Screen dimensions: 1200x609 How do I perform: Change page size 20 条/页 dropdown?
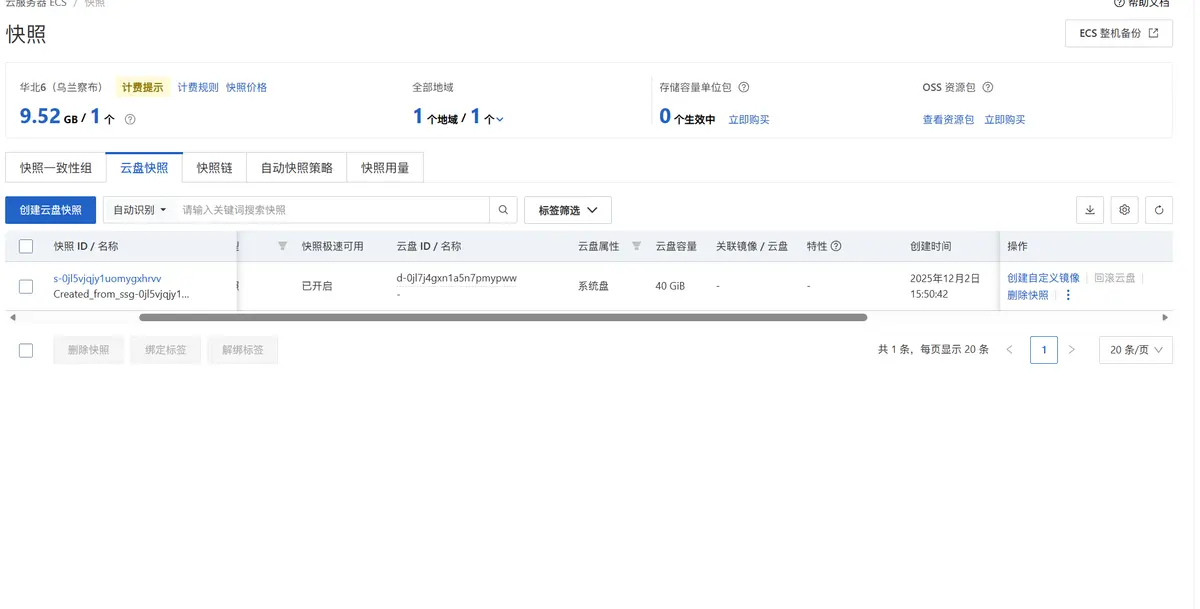click(x=1136, y=350)
